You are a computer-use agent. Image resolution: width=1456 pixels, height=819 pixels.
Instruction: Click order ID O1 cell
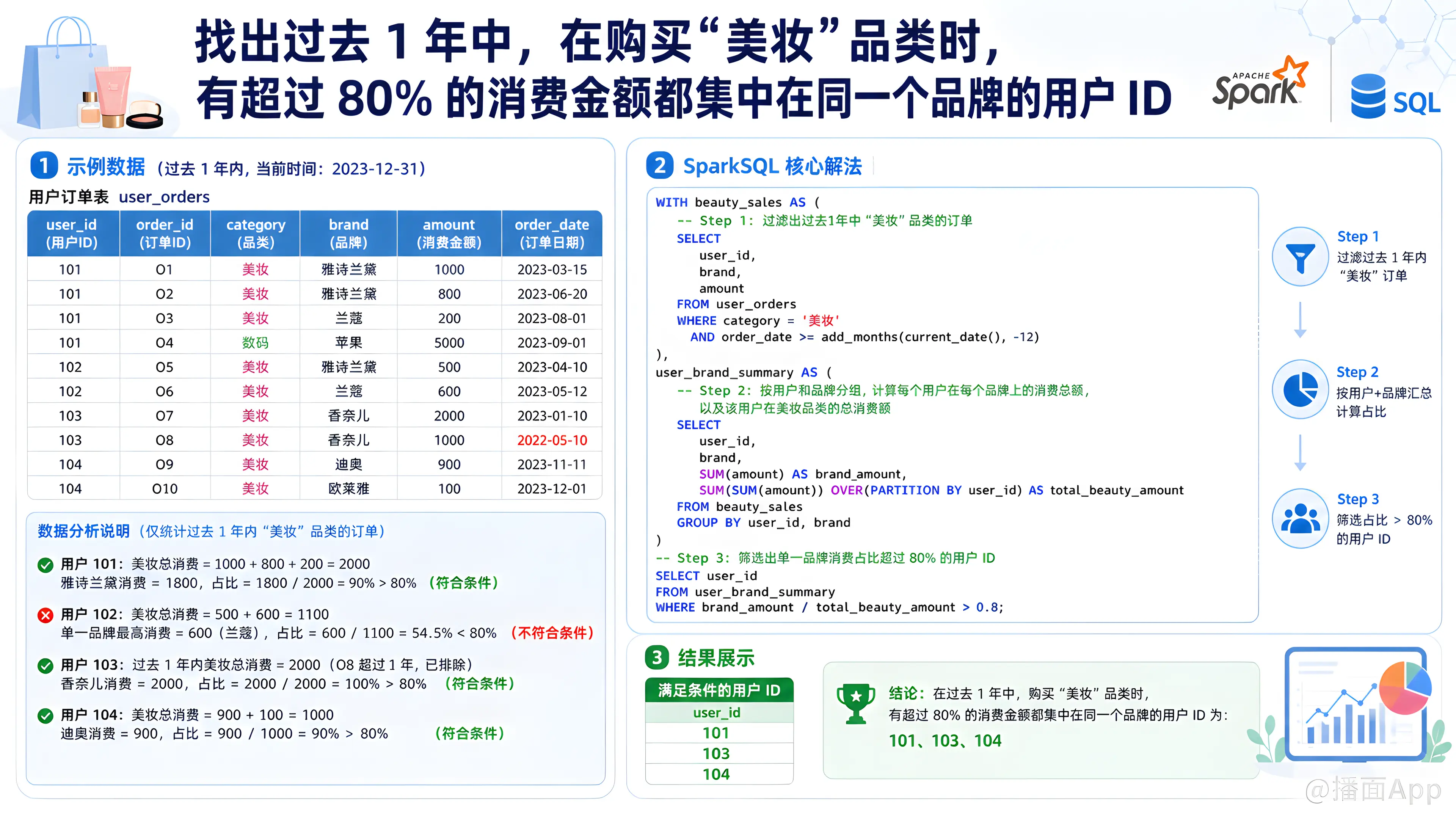(x=165, y=270)
